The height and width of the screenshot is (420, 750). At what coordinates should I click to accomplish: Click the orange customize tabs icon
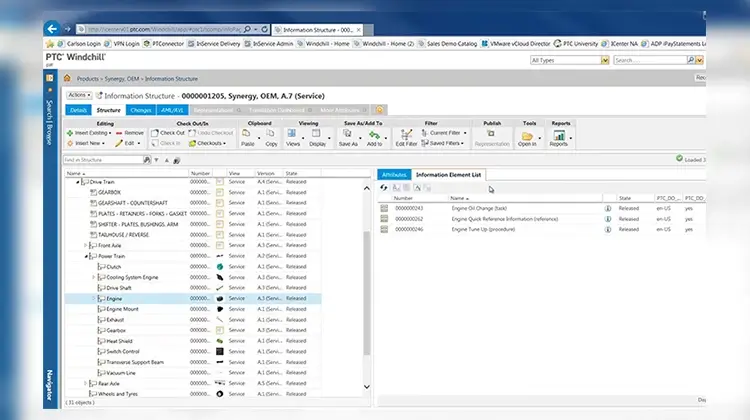tap(379, 110)
